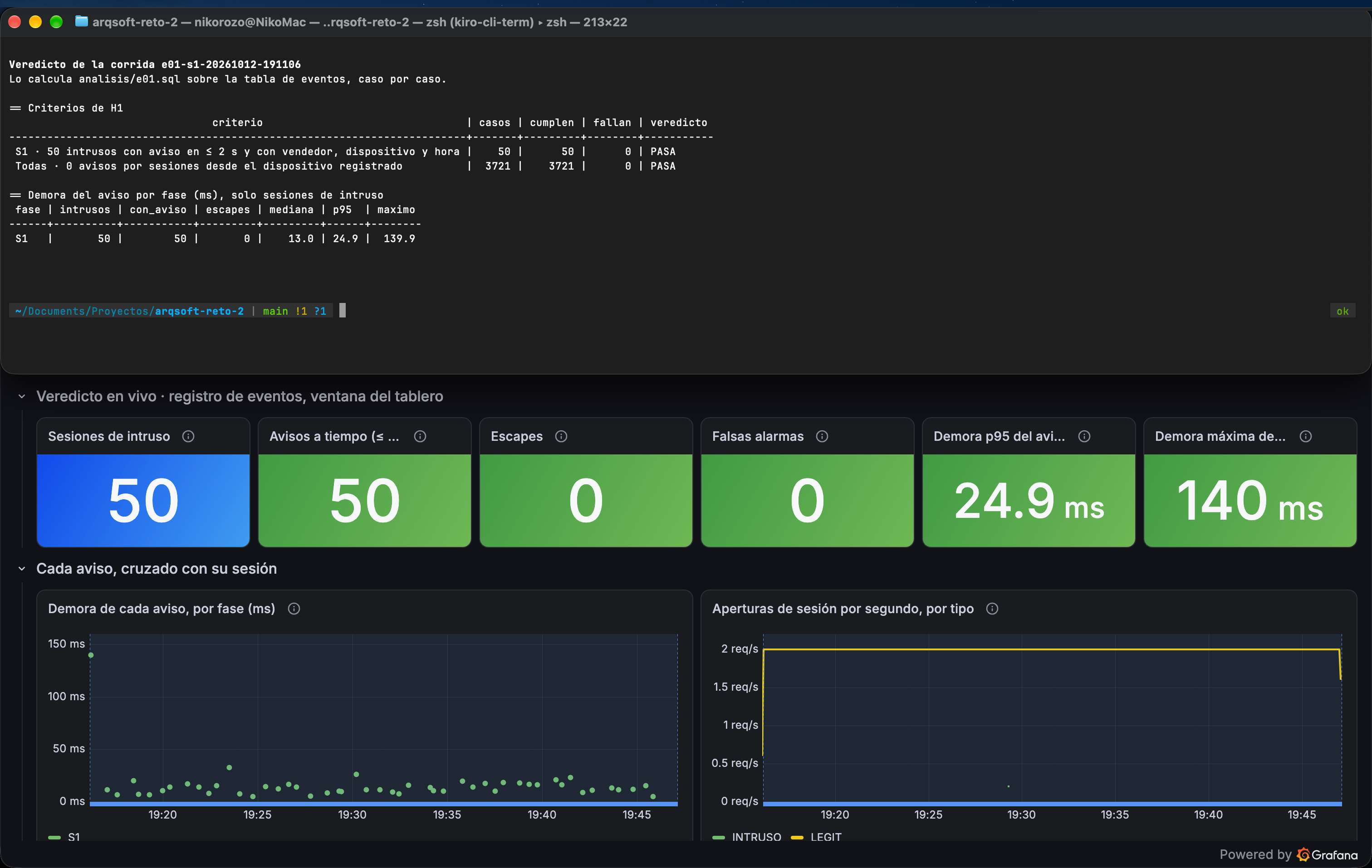
Task: Click the Demora máxima de... title
Action: point(1220,436)
